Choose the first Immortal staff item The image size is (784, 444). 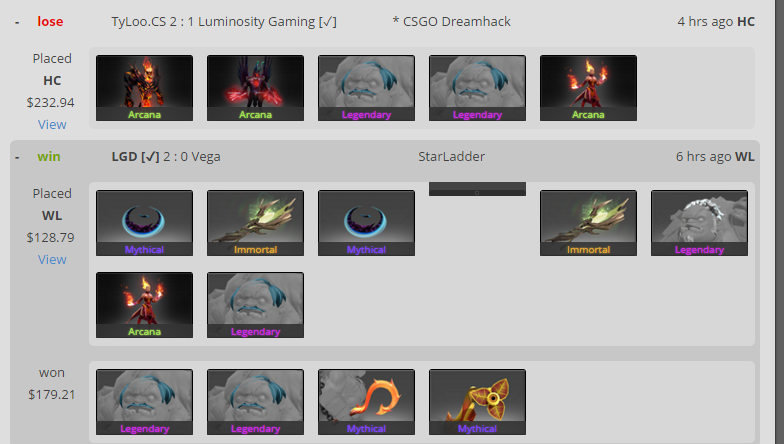[x=256, y=223]
